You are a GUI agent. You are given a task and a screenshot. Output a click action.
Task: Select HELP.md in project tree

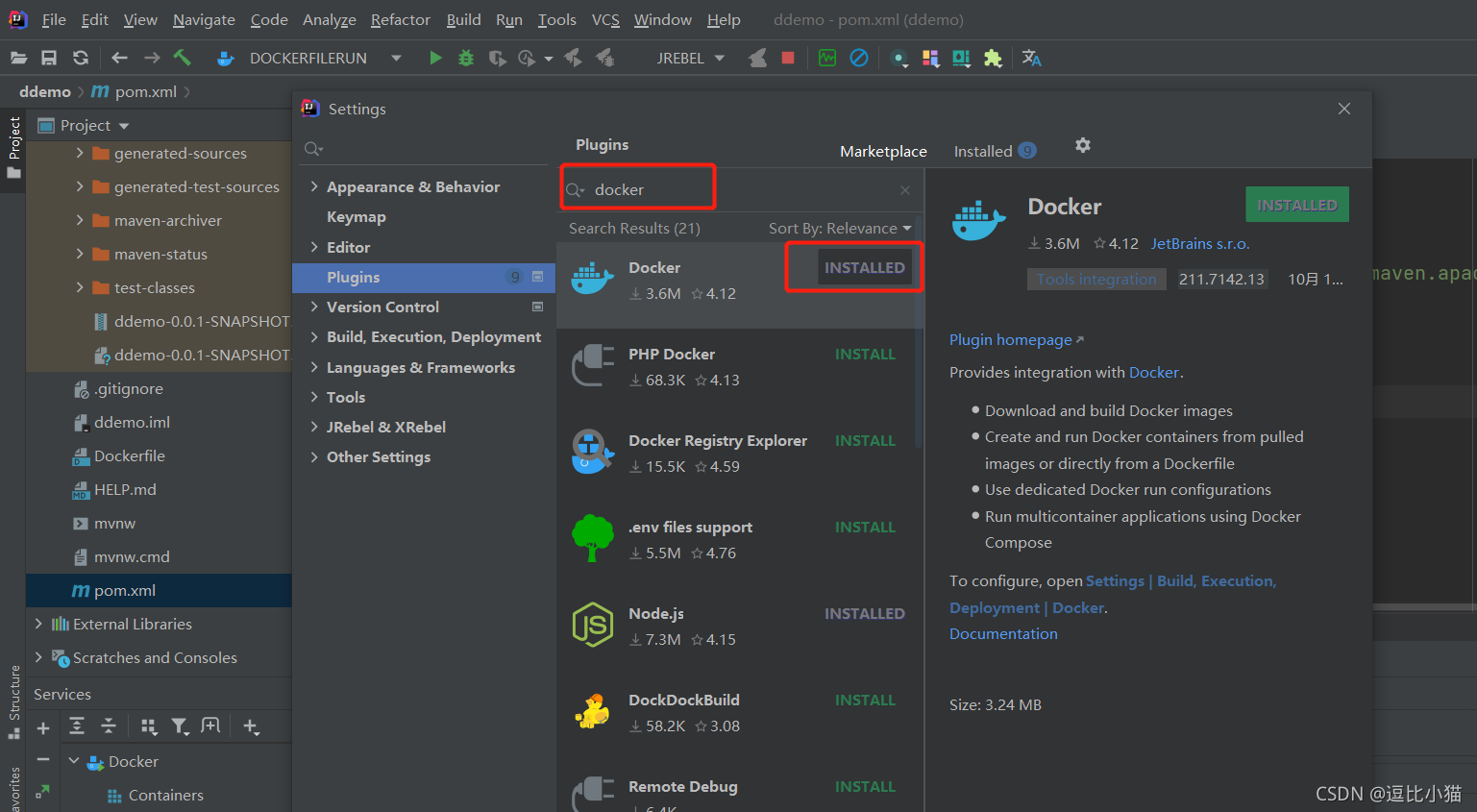click(x=125, y=489)
